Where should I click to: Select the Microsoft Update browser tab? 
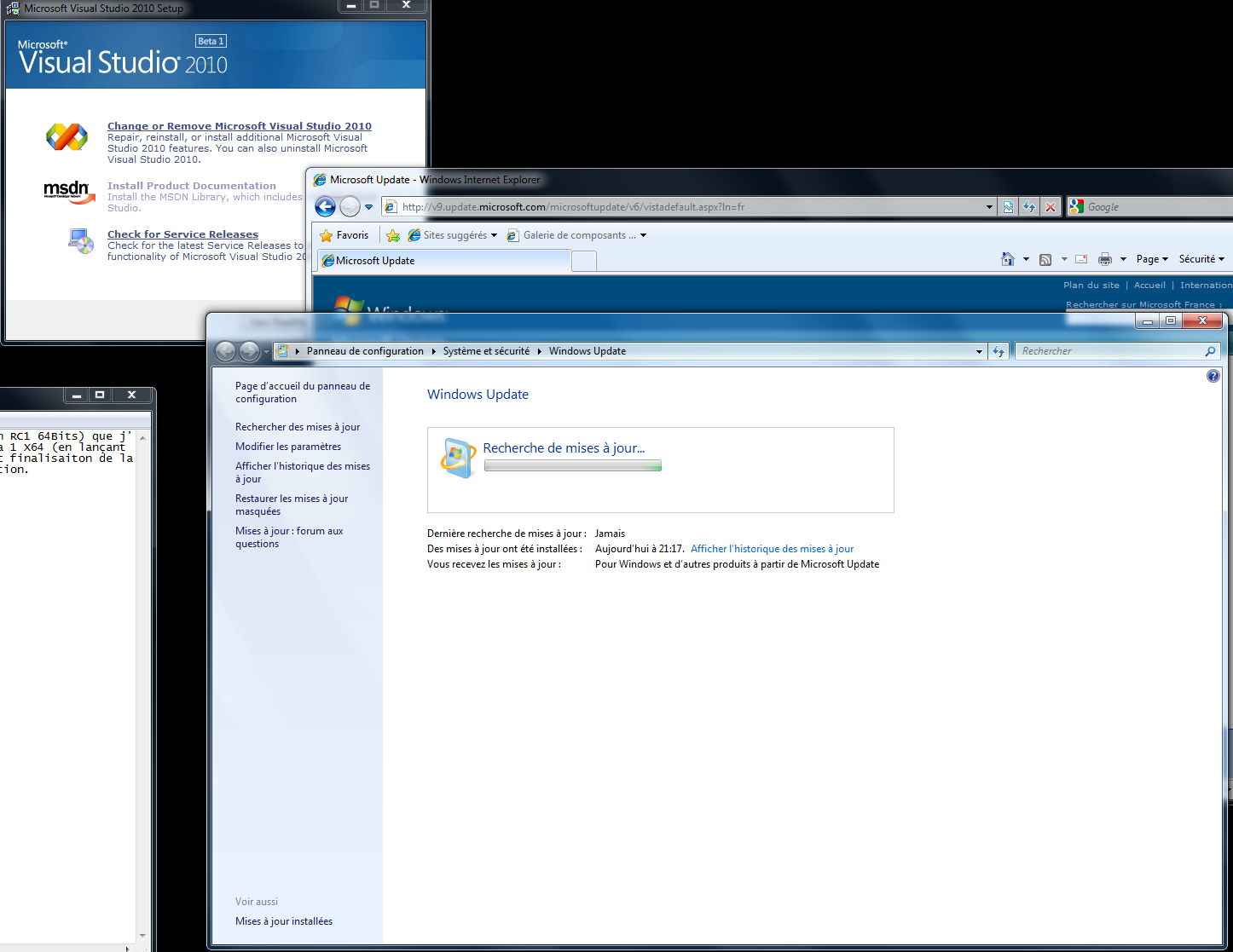coord(443,261)
